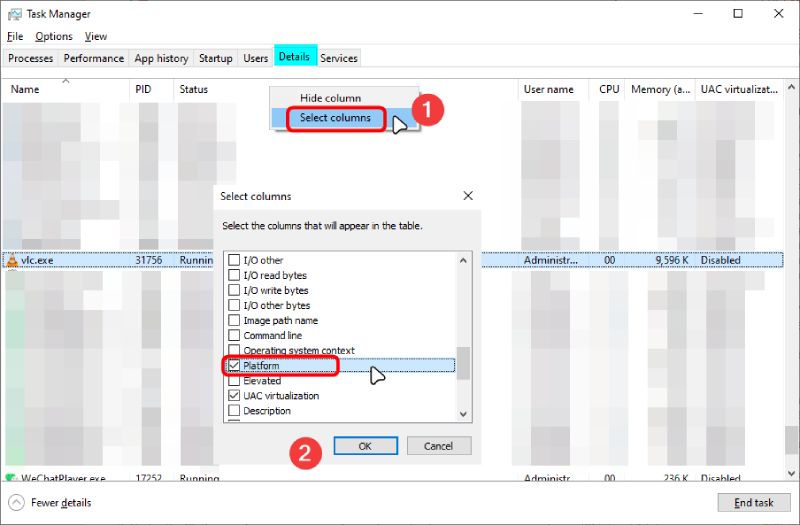Click the column list scroll up arrow

pos(463,260)
